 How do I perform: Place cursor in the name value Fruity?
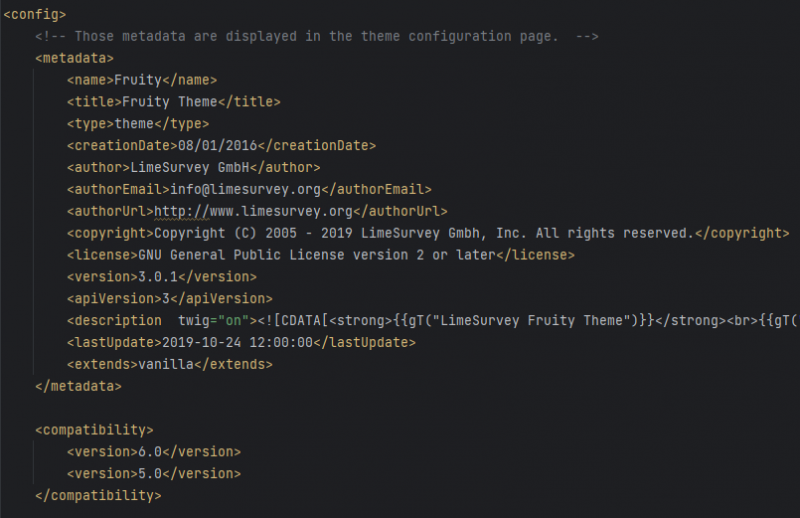click(138, 80)
